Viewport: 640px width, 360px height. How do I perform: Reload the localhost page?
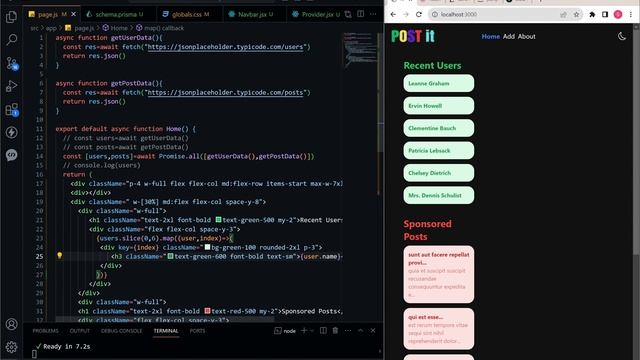coord(419,14)
